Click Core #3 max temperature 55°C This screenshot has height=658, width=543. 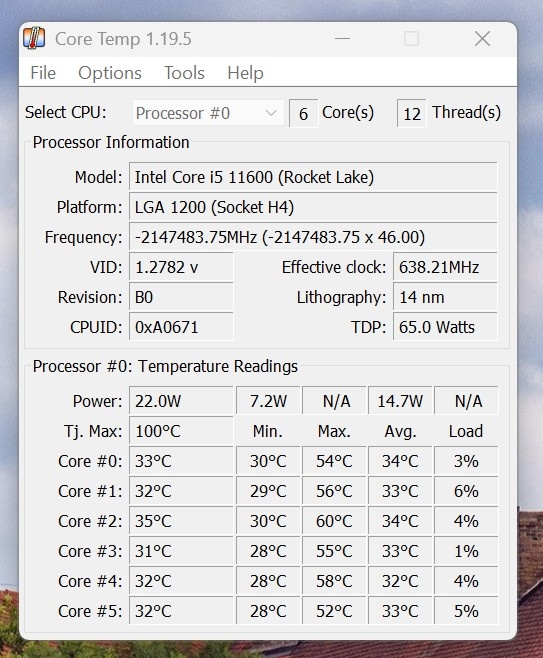(334, 551)
